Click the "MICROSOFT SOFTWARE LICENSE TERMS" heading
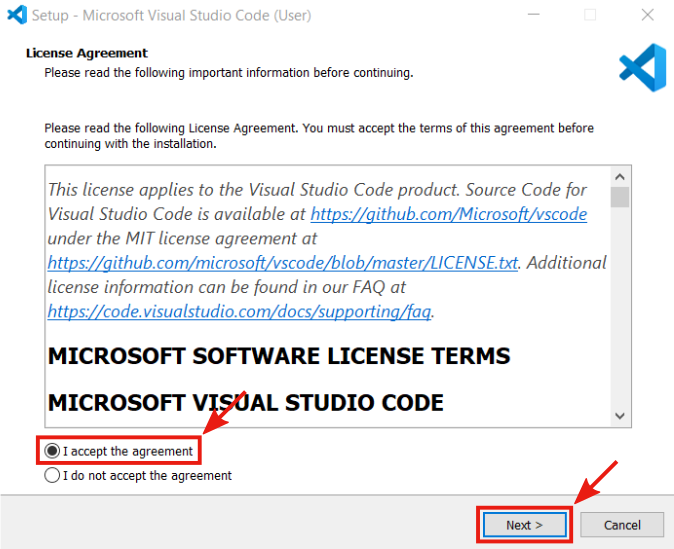This screenshot has height=549, width=674. click(279, 356)
